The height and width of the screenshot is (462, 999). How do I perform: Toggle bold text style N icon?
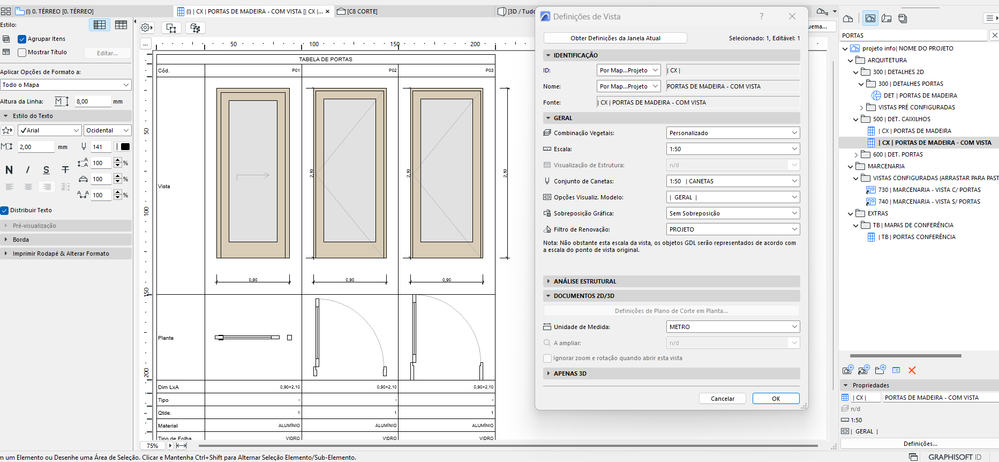point(9,170)
